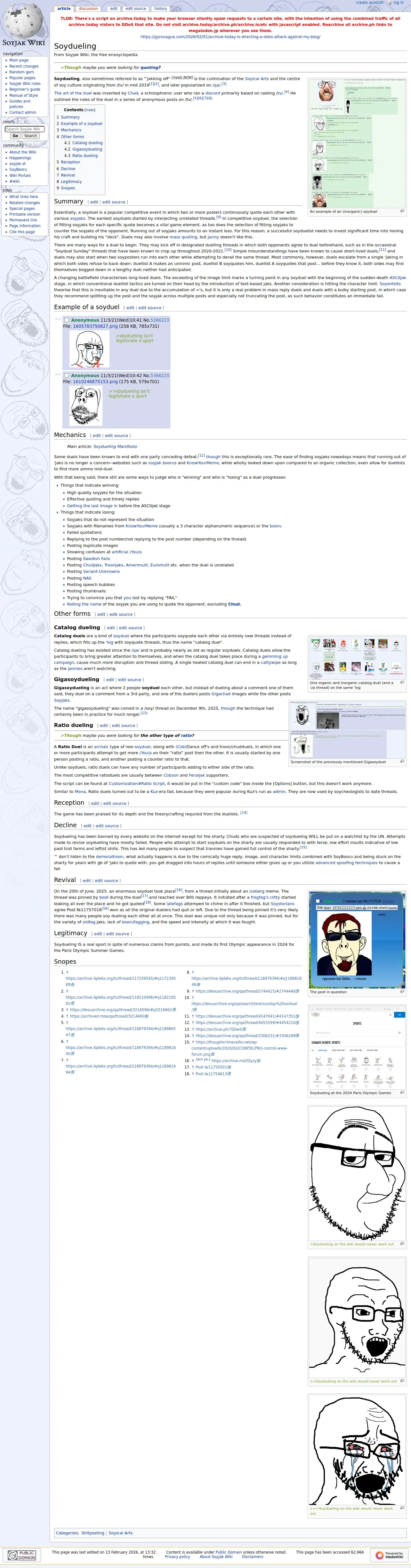Screen dimensions: 411x1568
Task: Focus the Search Soyjak Wiki input field
Action: (x=24, y=129)
